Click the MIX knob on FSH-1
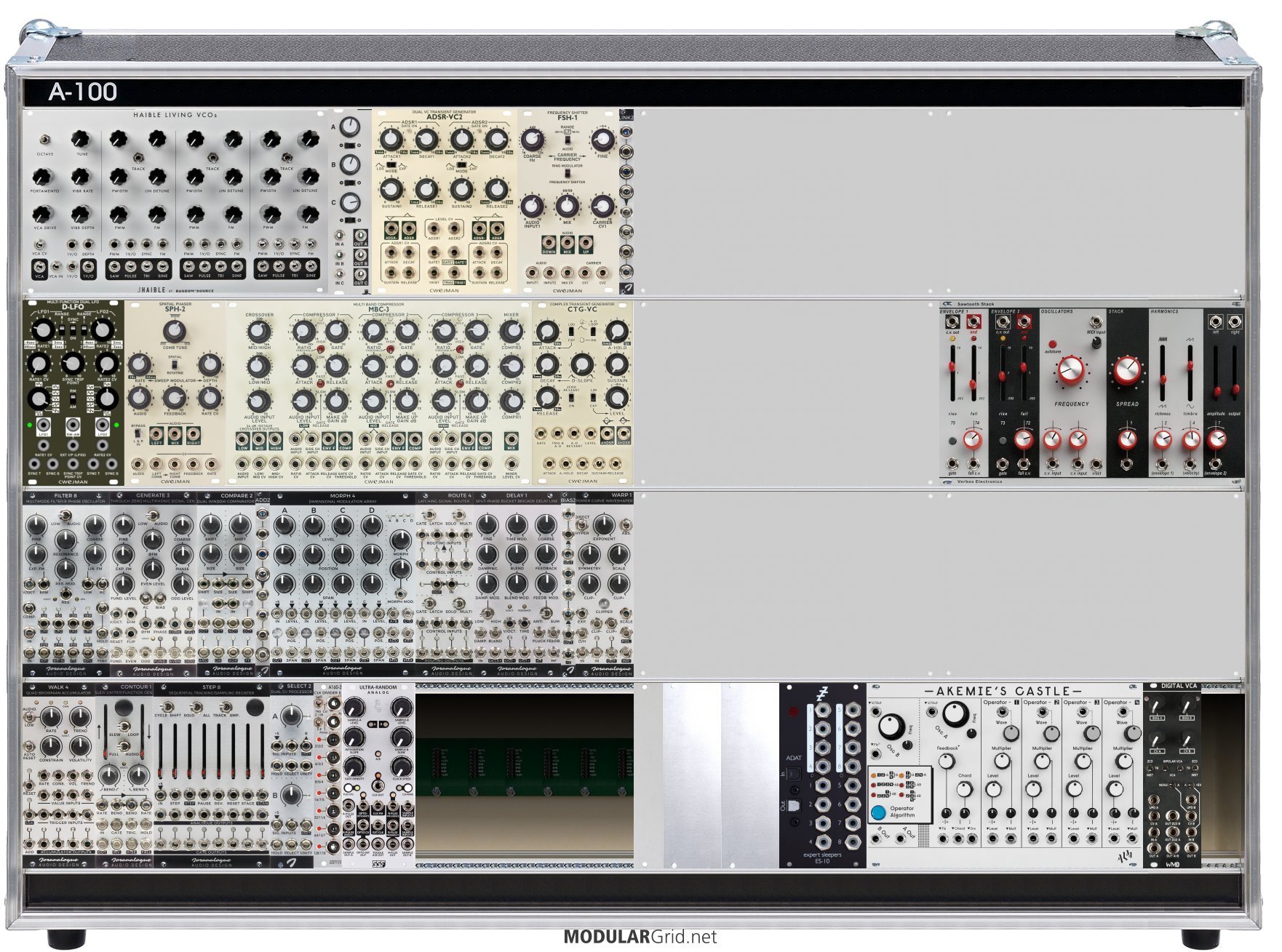 567,206
